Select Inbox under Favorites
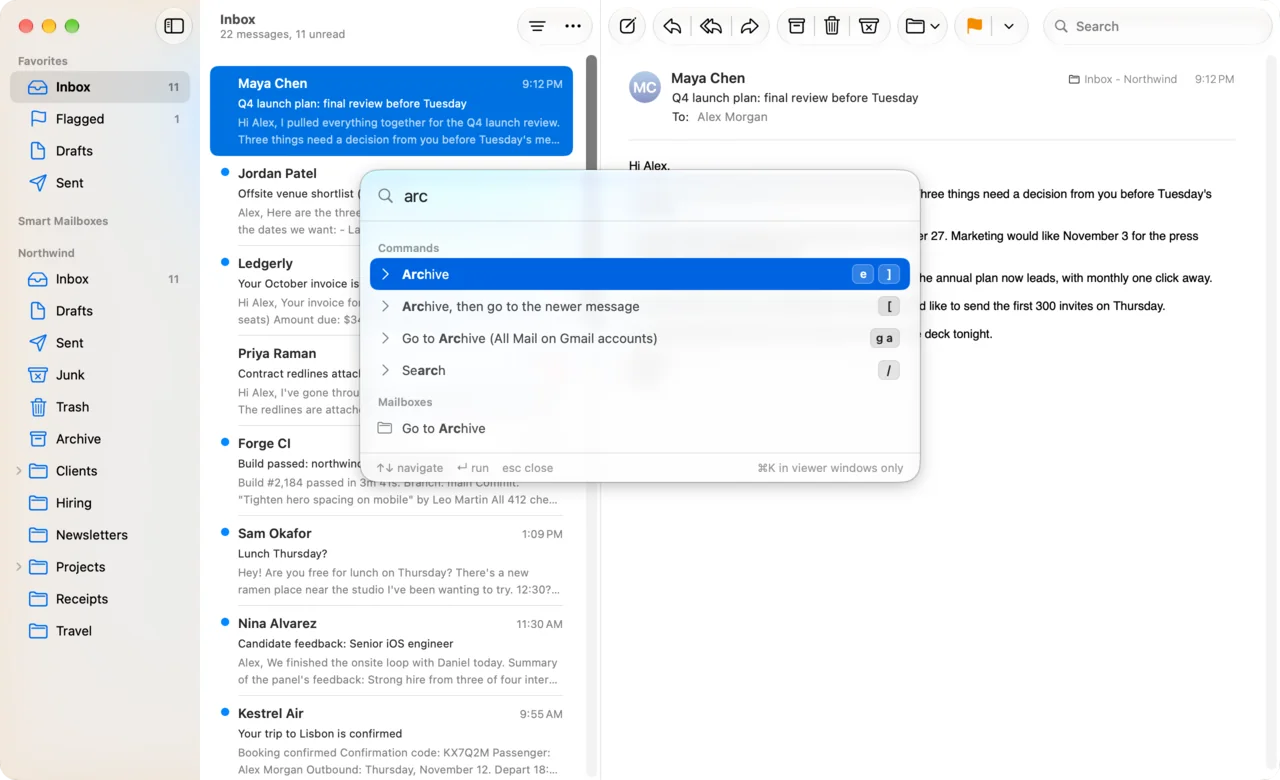1280x780 pixels. (x=100, y=87)
